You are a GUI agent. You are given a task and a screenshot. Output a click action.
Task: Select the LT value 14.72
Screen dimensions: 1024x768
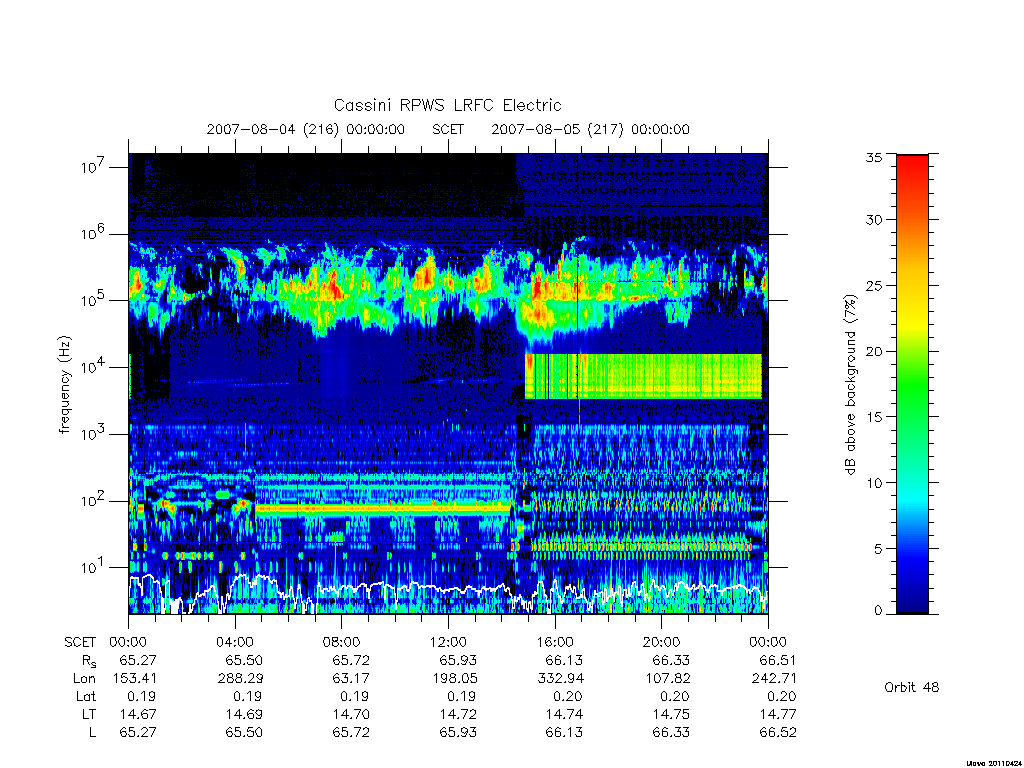point(458,714)
